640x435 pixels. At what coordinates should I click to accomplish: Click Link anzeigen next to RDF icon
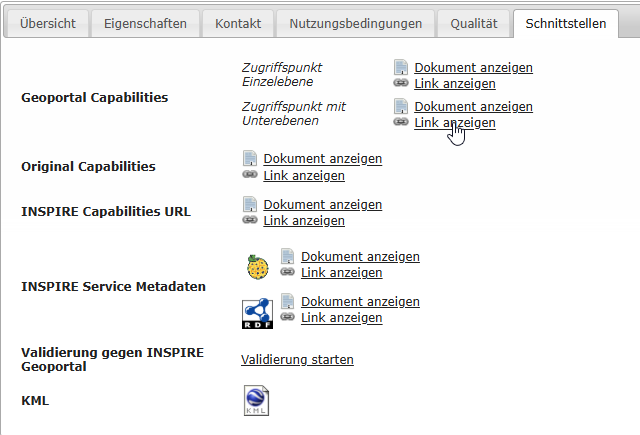341,318
